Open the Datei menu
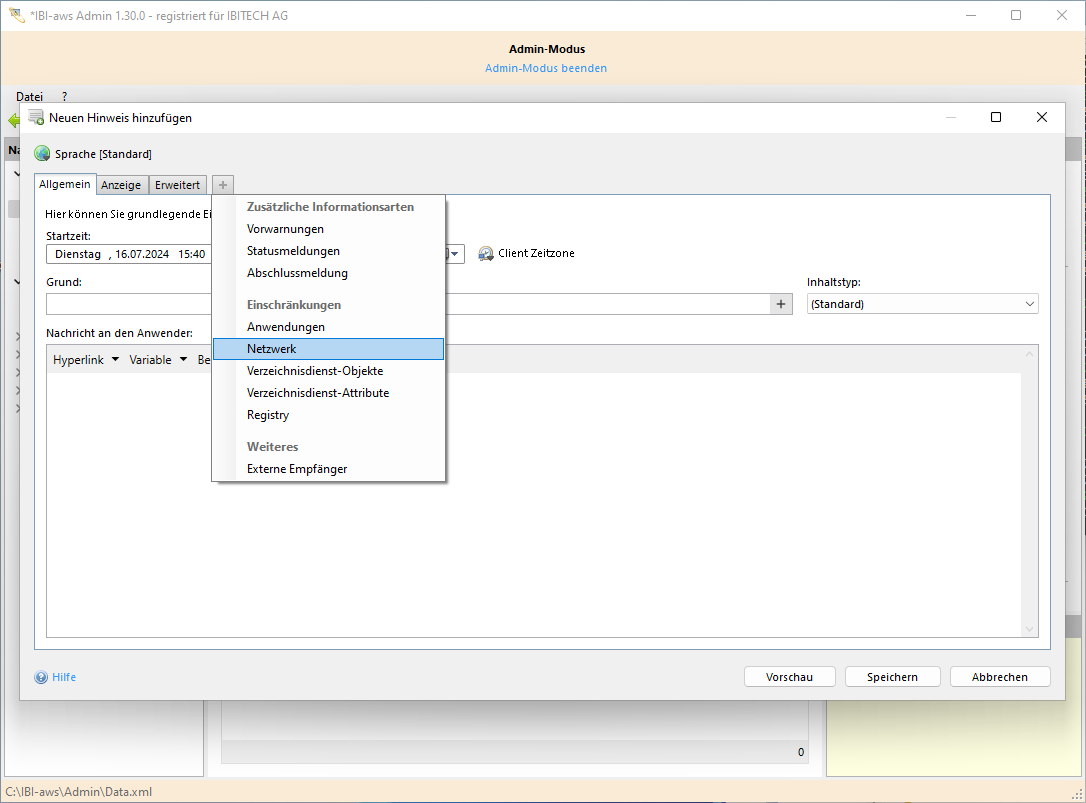This screenshot has width=1086, height=803. tap(29, 96)
